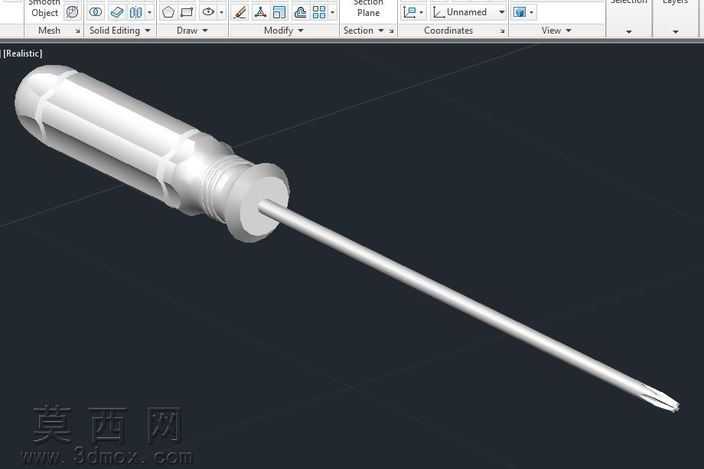This screenshot has height=469, width=704.
Task: Click the mesh refine icon beside Smooth Object
Action: point(72,12)
